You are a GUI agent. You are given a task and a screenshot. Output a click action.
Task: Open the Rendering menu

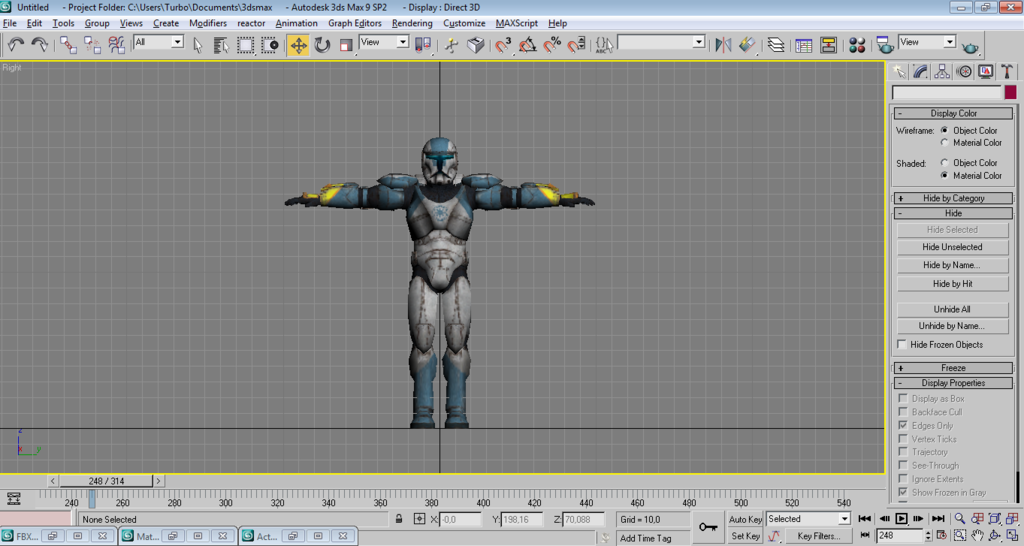click(x=412, y=23)
